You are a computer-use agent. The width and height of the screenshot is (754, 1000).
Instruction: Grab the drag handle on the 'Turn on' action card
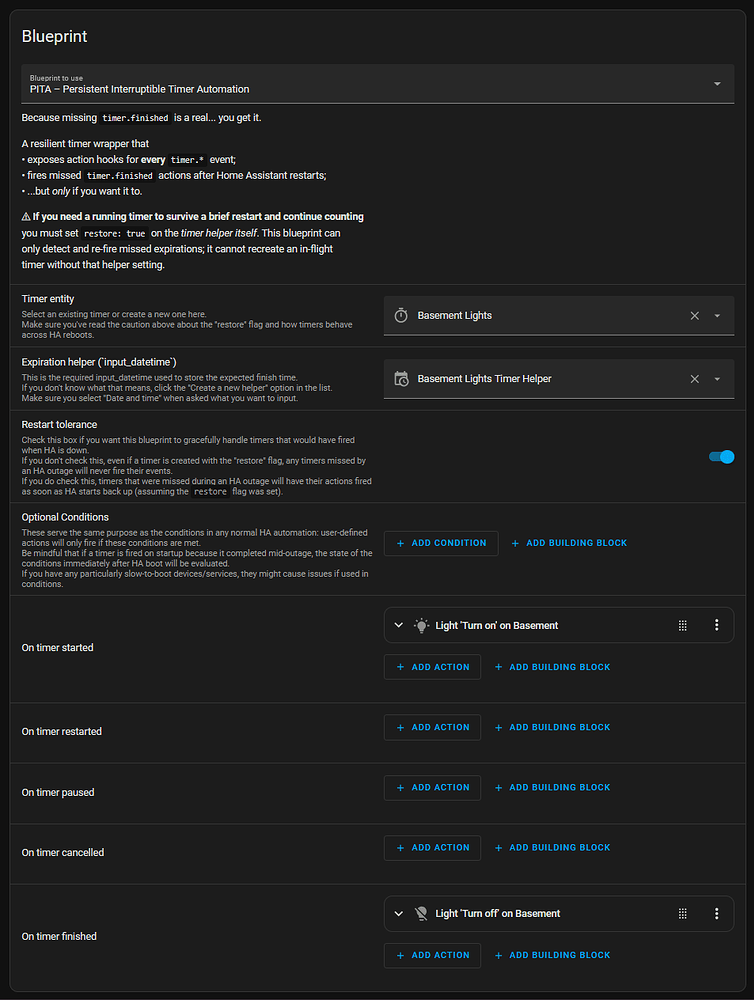pyautogui.click(x=682, y=625)
